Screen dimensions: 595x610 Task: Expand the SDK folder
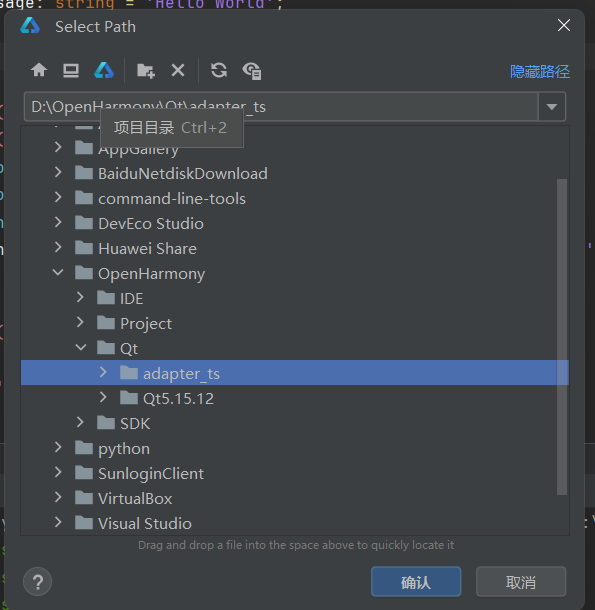point(80,422)
